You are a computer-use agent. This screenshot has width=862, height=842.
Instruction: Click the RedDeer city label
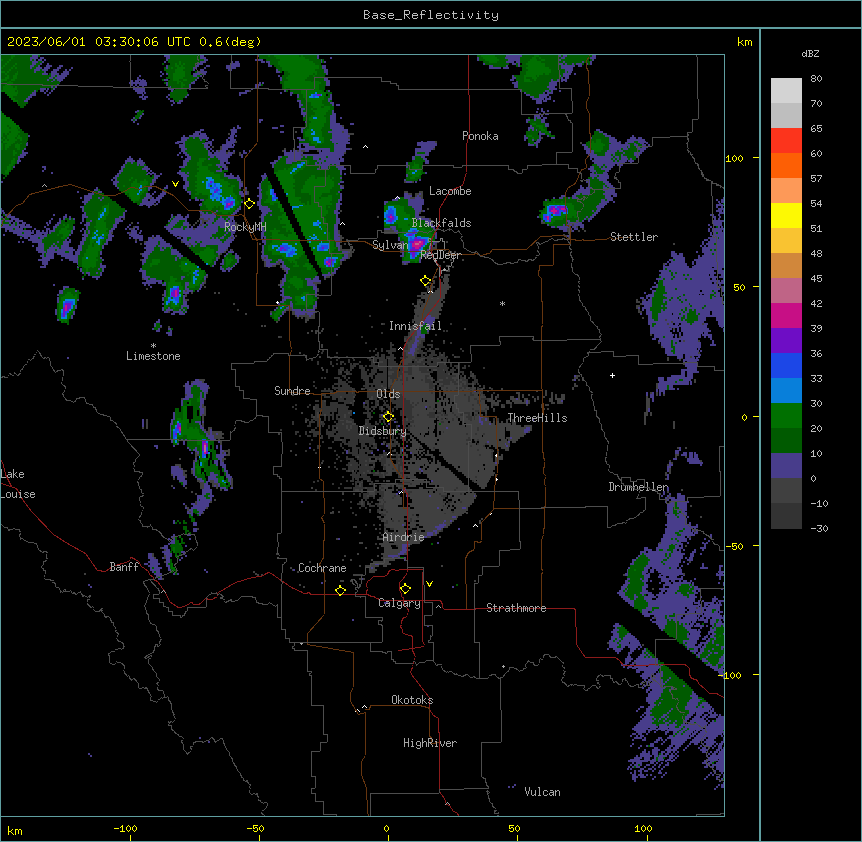(x=440, y=256)
